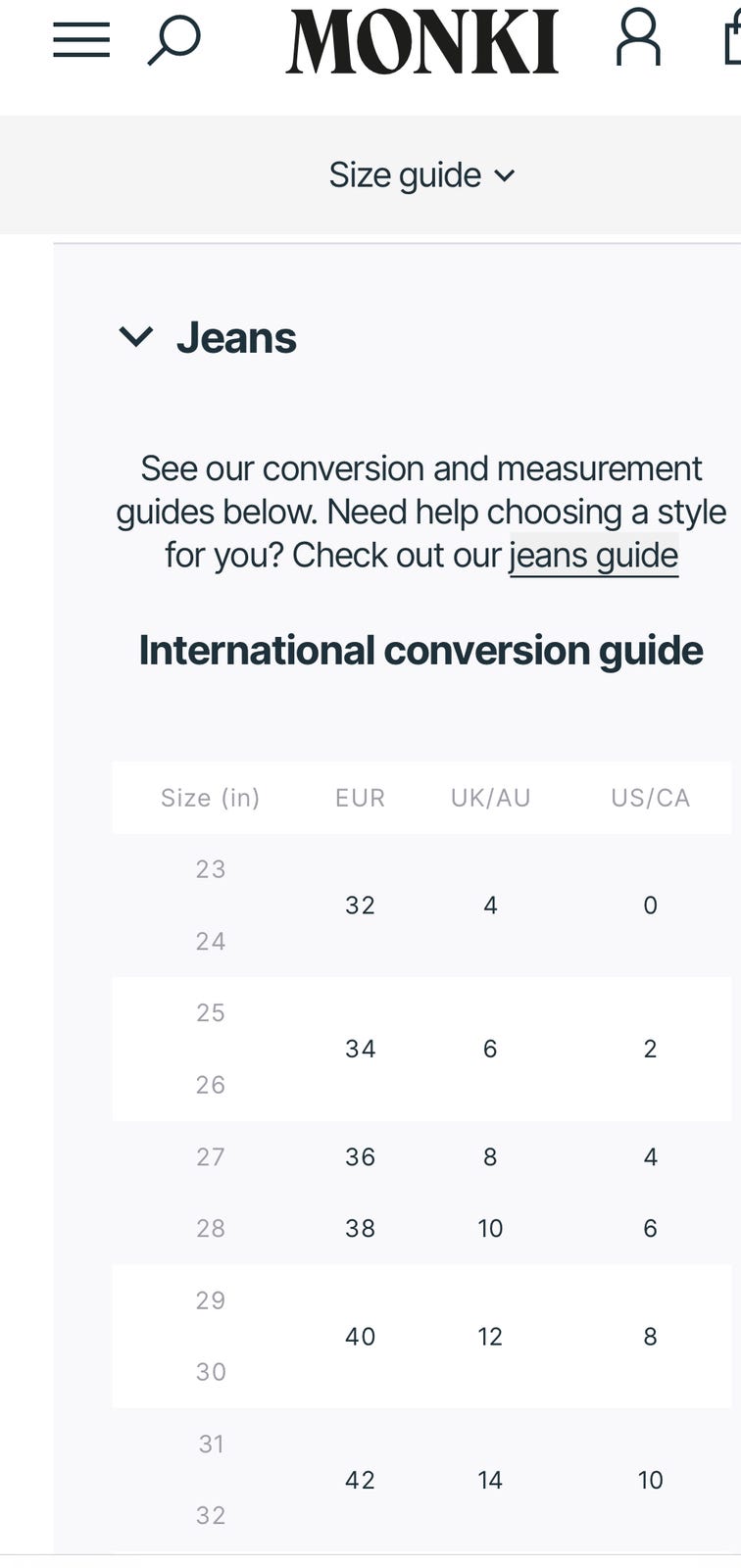
Task: Click US/CA size 10 cell
Action: [650, 1480]
